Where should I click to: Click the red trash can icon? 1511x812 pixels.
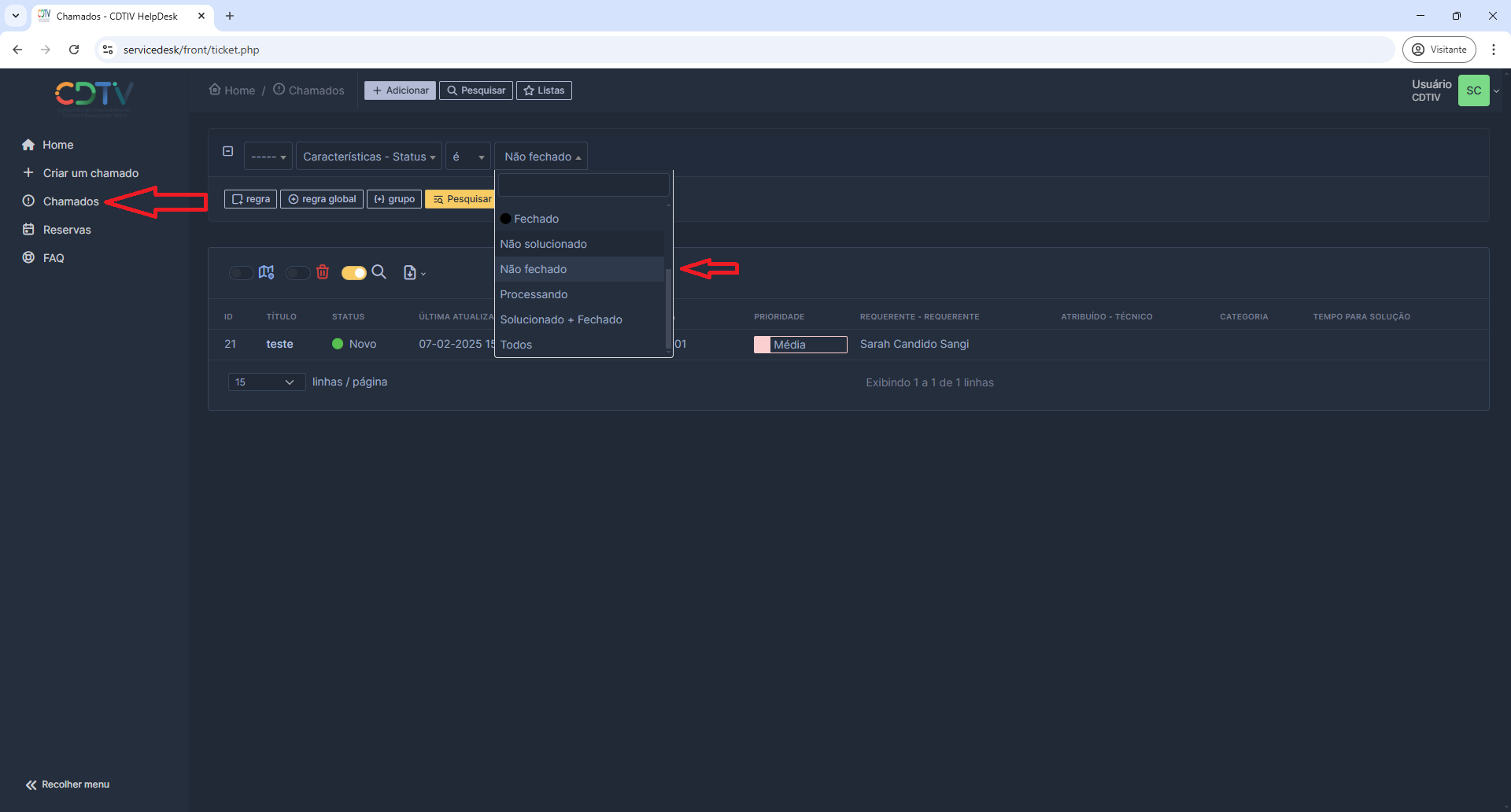click(x=323, y=272)
